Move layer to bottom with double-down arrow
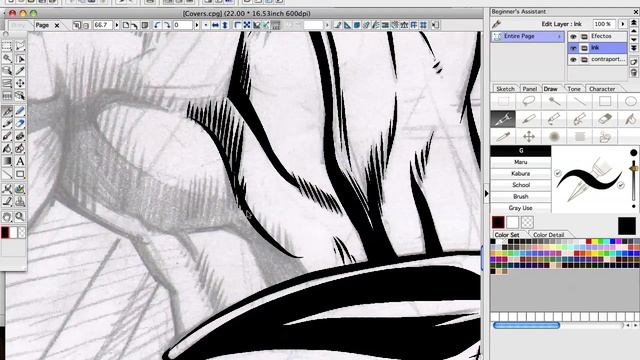The width and height of the screenshot is (640, 360). tap(634, 48)
